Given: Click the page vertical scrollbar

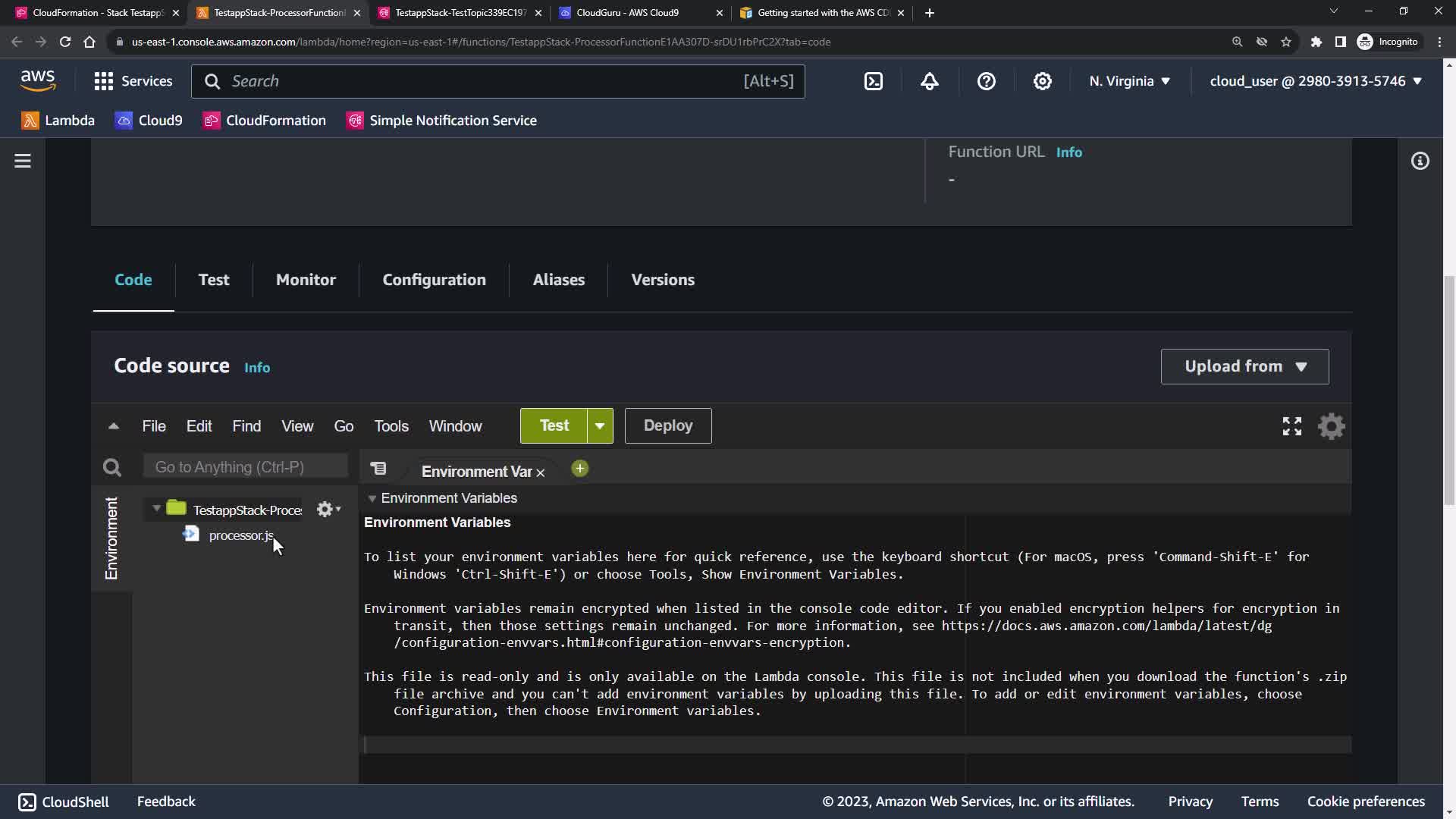Looking at the screenshot, I should coord(1449,391).
